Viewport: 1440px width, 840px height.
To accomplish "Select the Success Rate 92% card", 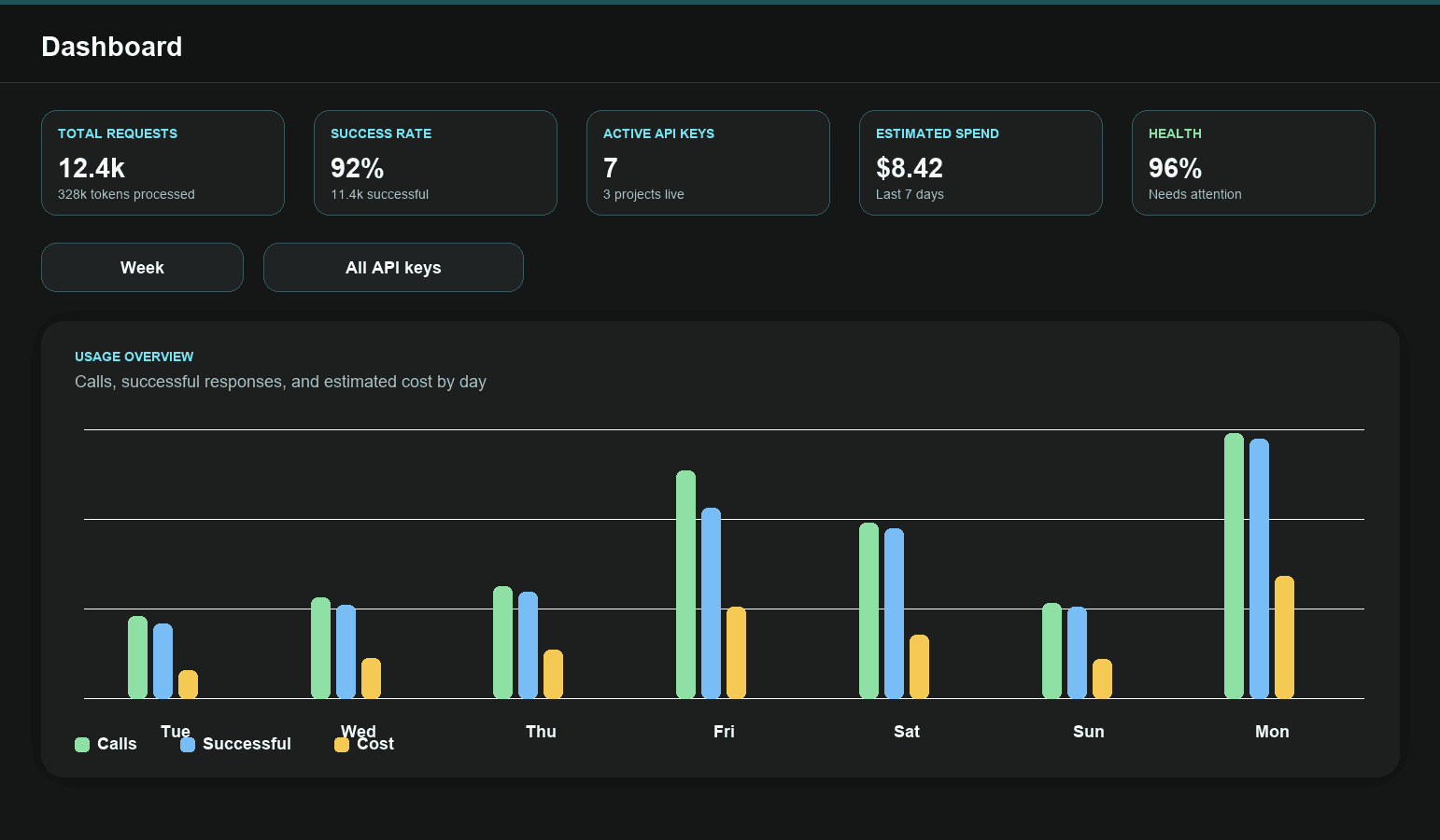I will tap(435, 163).
